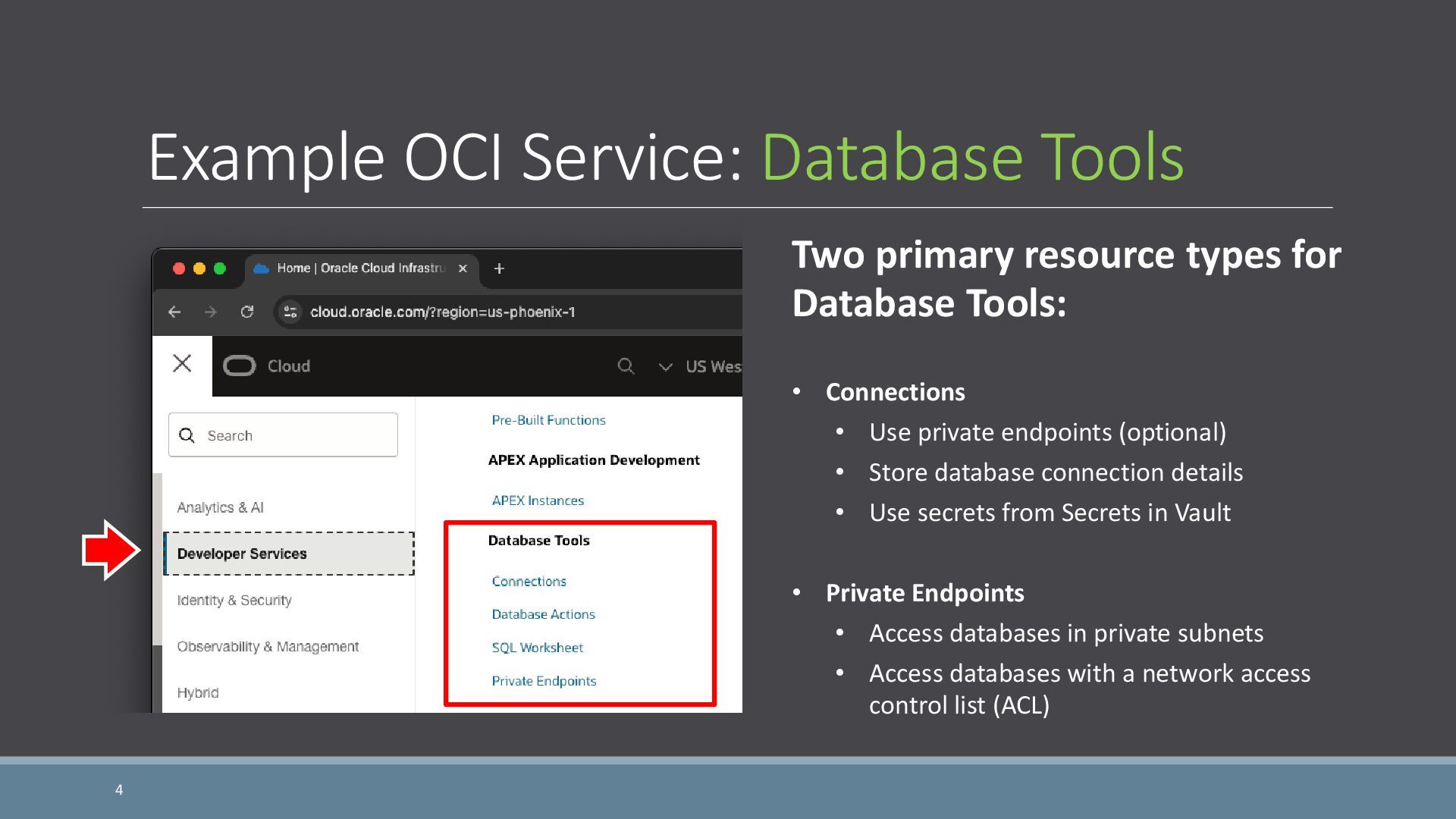Open Database Actions link
Viewport: 1456px width, 819px height.
tap(543, 614)
